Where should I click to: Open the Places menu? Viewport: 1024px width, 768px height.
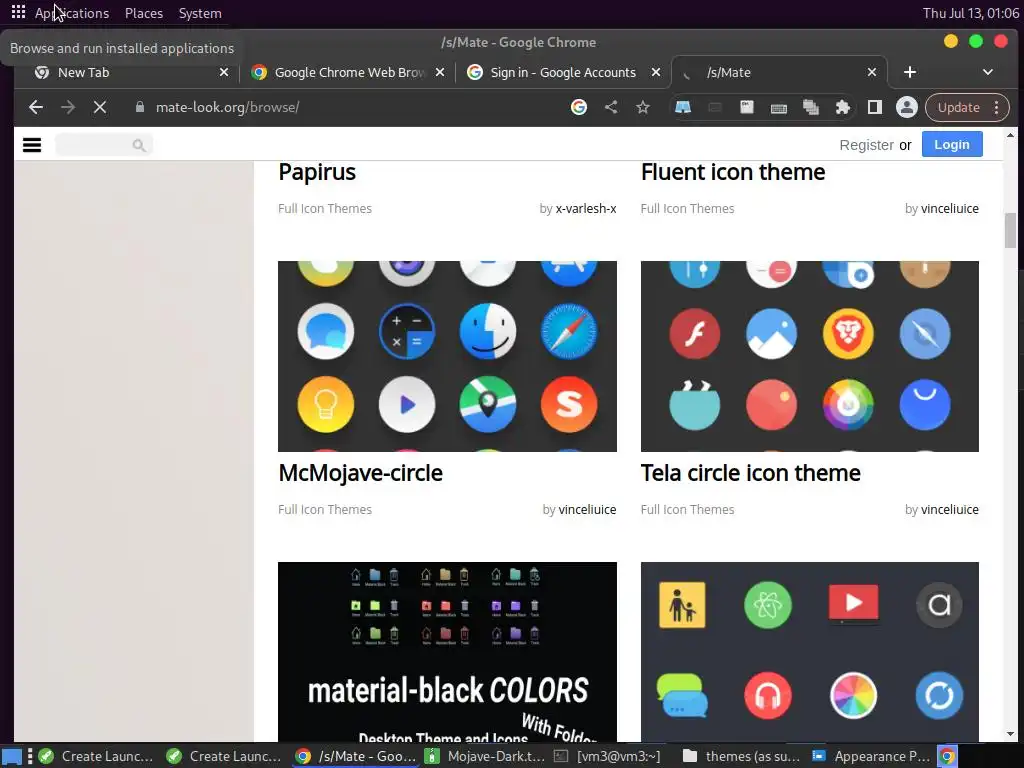(x=144, y=13)
